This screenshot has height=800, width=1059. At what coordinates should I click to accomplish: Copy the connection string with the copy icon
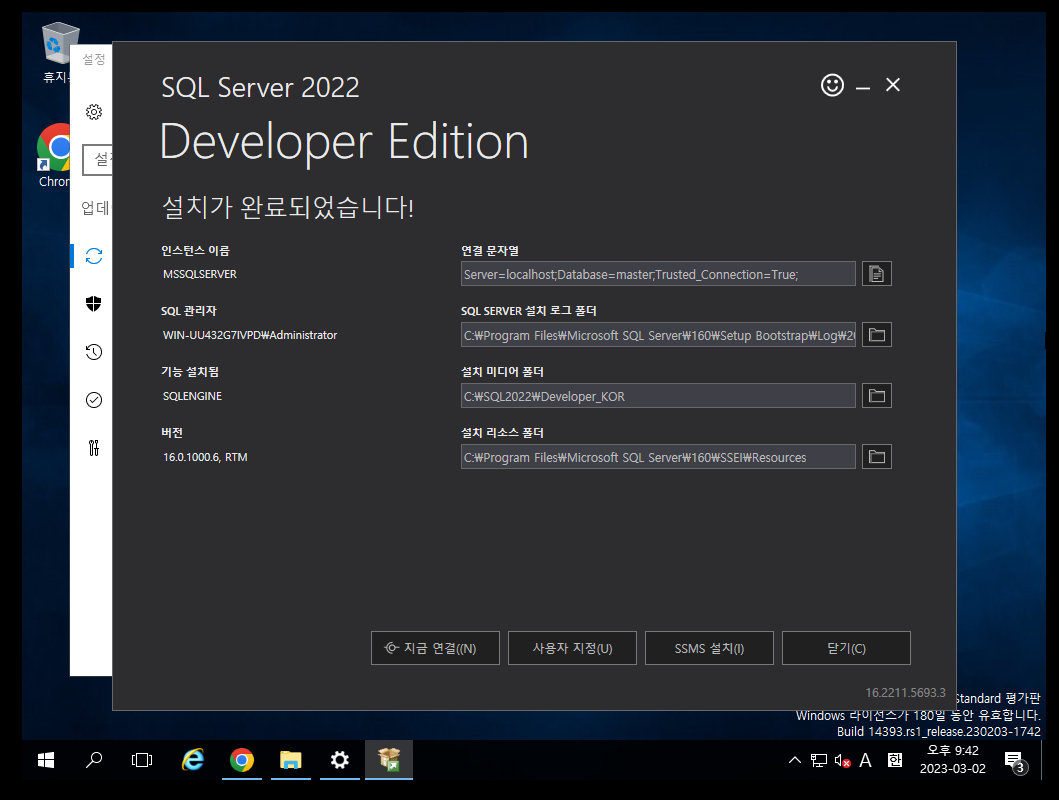[877, 274]
